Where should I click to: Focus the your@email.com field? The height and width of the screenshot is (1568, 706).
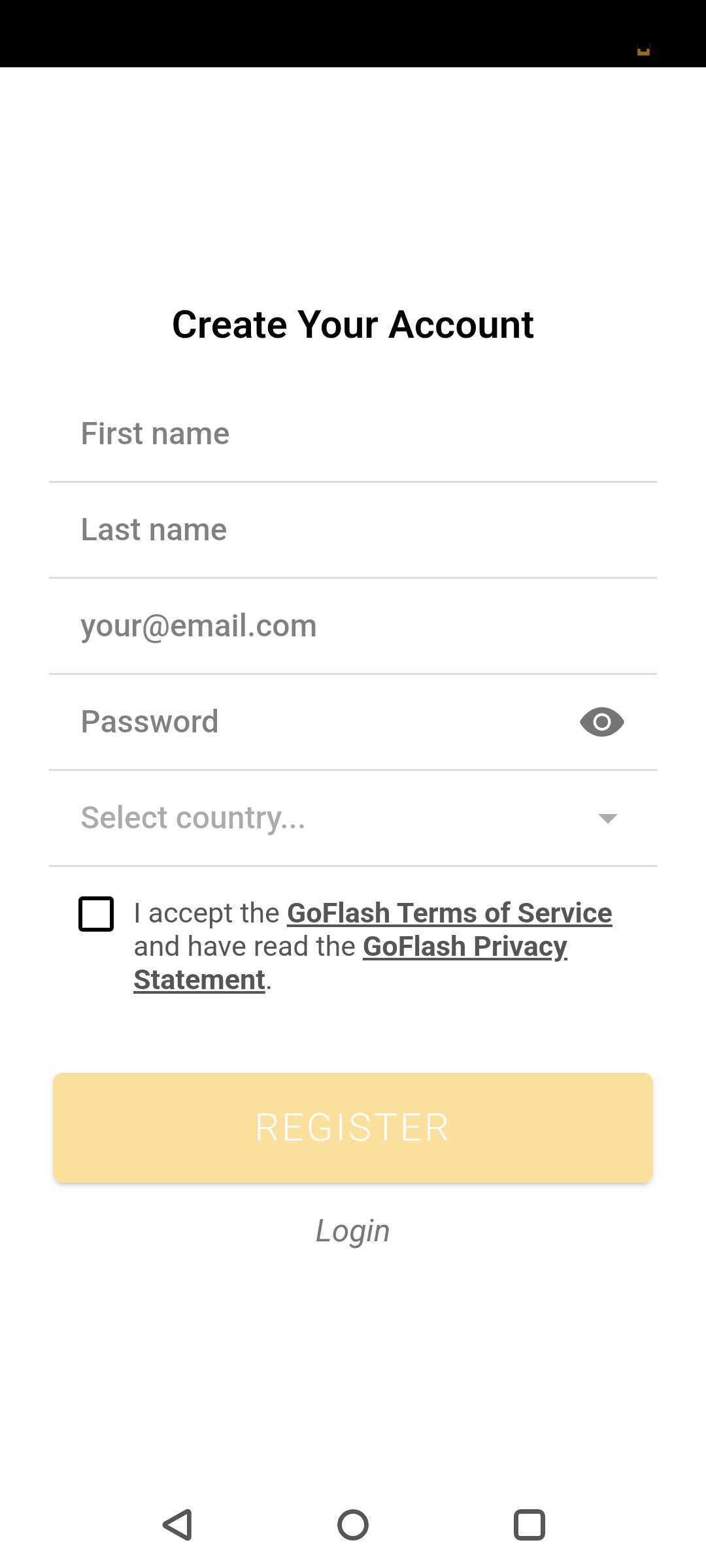[x=353, y=626]
